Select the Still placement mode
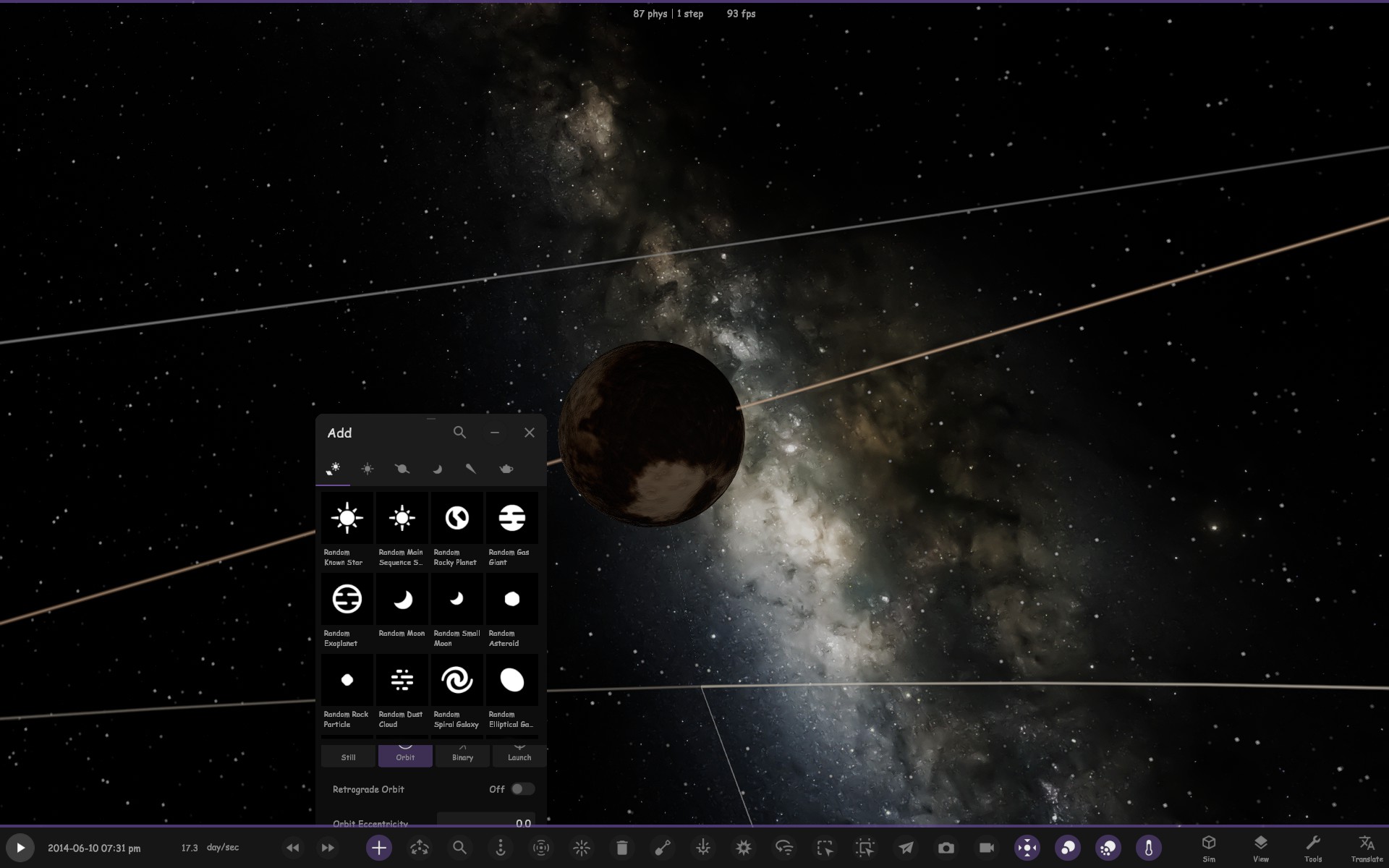This screenshot has width=1389, height=868. pos(348,756)
